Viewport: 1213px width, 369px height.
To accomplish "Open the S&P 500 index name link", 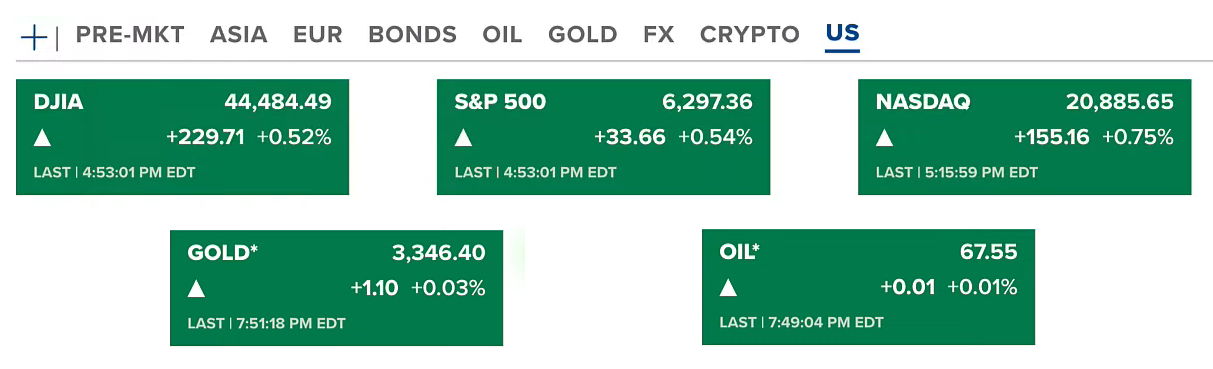I will click(500, 102).
